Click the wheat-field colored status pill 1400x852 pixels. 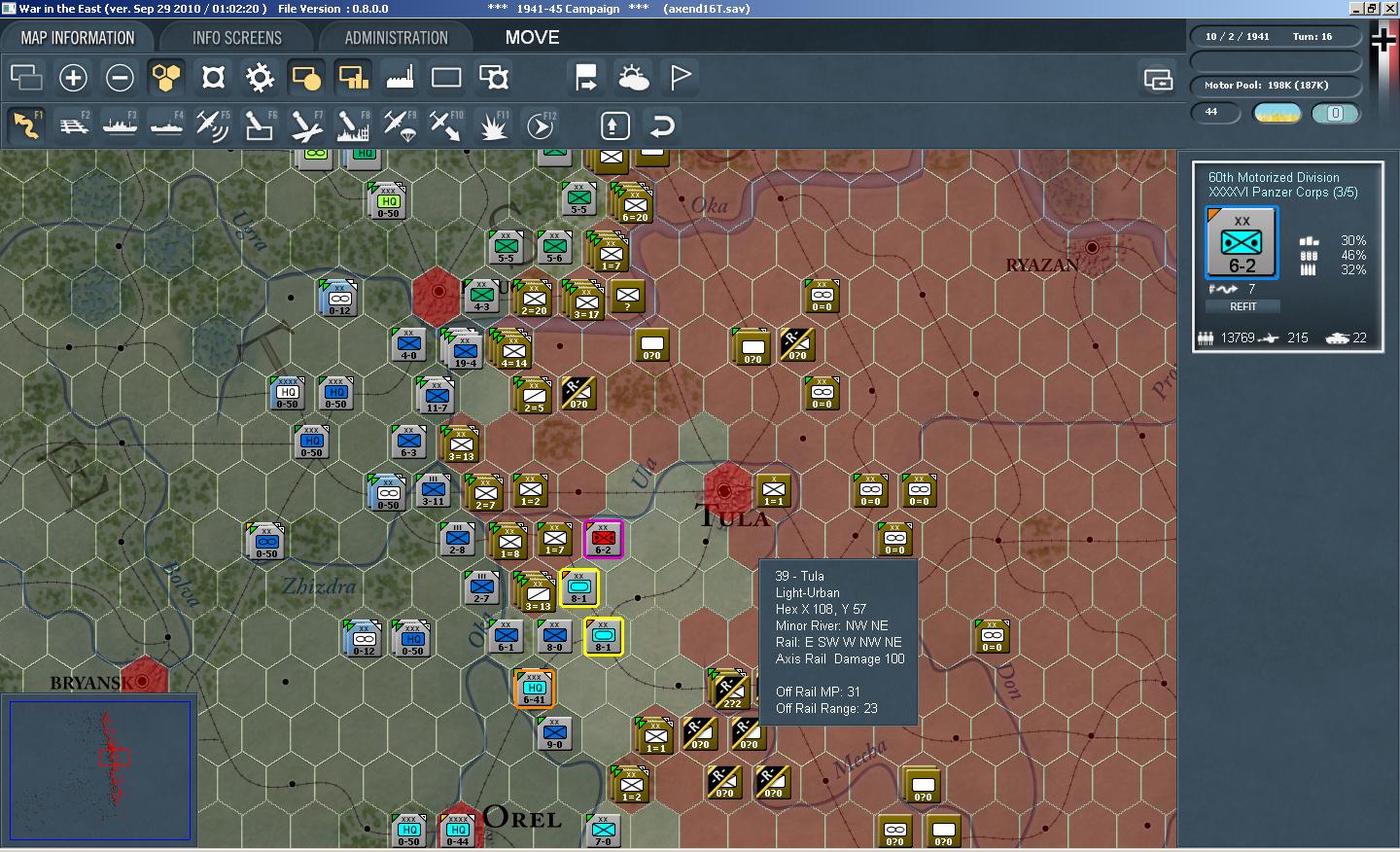point(1277,113)
